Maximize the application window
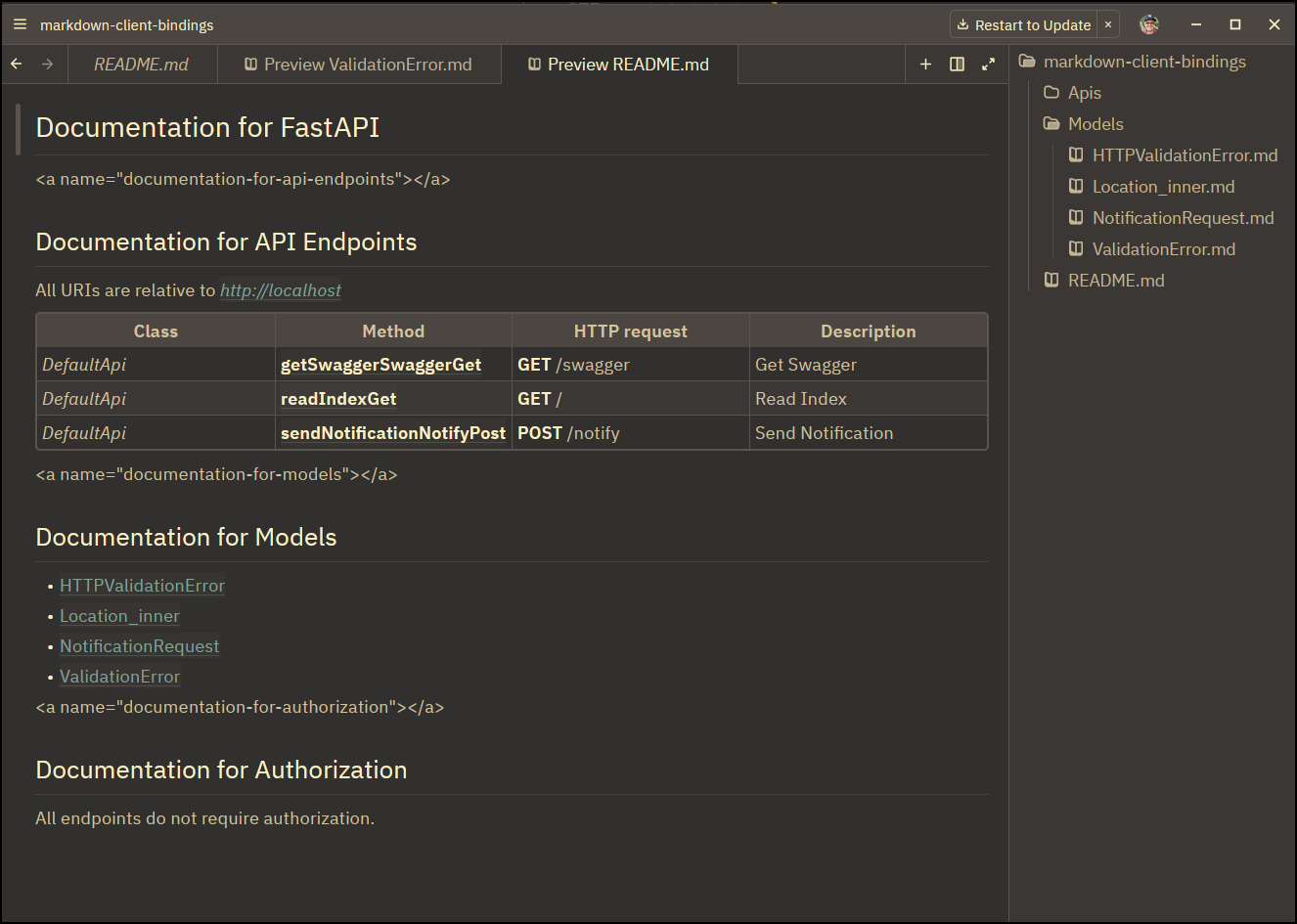 (x=1235, y=24)
